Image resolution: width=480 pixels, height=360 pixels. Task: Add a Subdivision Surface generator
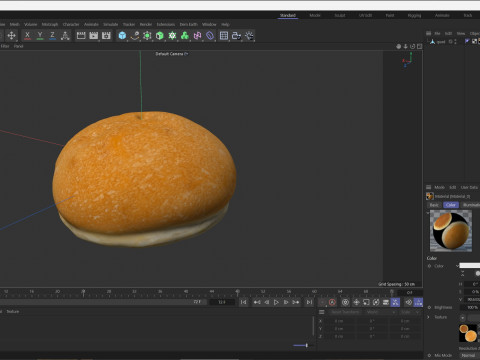point(147,36)
